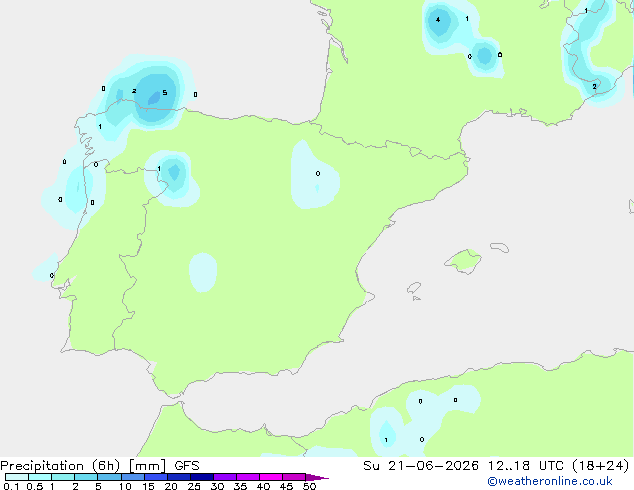
Task: Pick the 35–40 mm legend color box
Action: point(248,477)
